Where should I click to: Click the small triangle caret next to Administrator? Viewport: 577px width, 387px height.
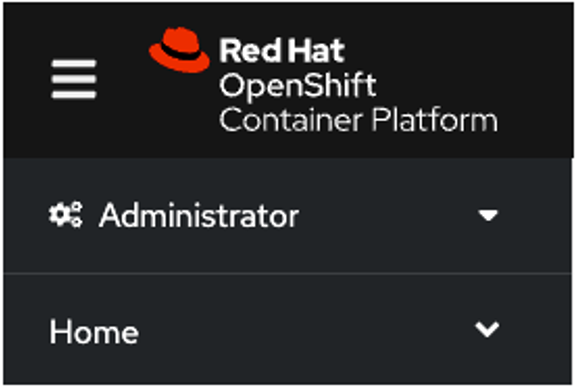click(488, 215)
